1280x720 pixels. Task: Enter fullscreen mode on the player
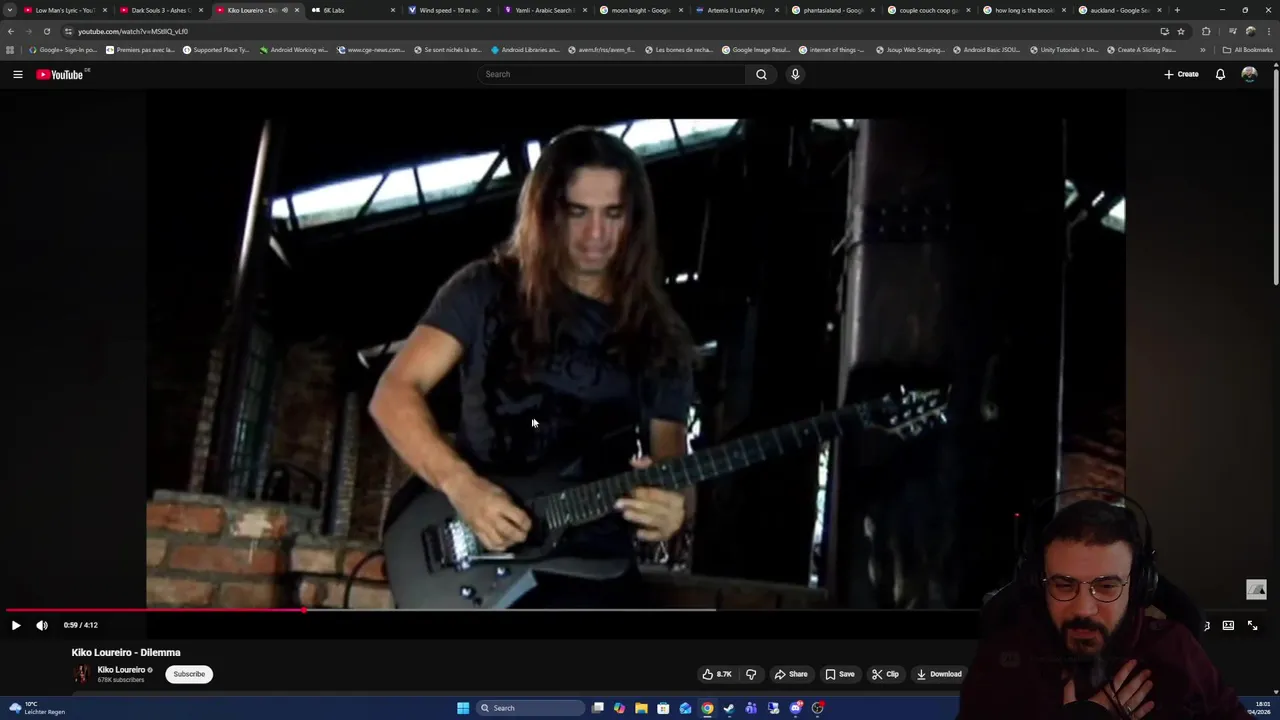1252,625
